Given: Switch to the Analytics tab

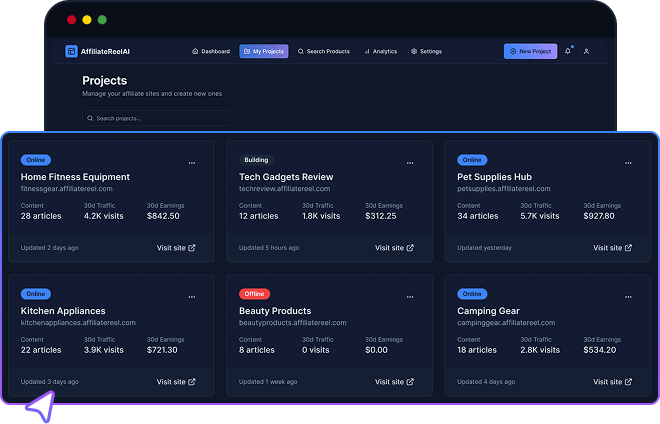Looking at the screenshot, I should [x=381, y=51].
